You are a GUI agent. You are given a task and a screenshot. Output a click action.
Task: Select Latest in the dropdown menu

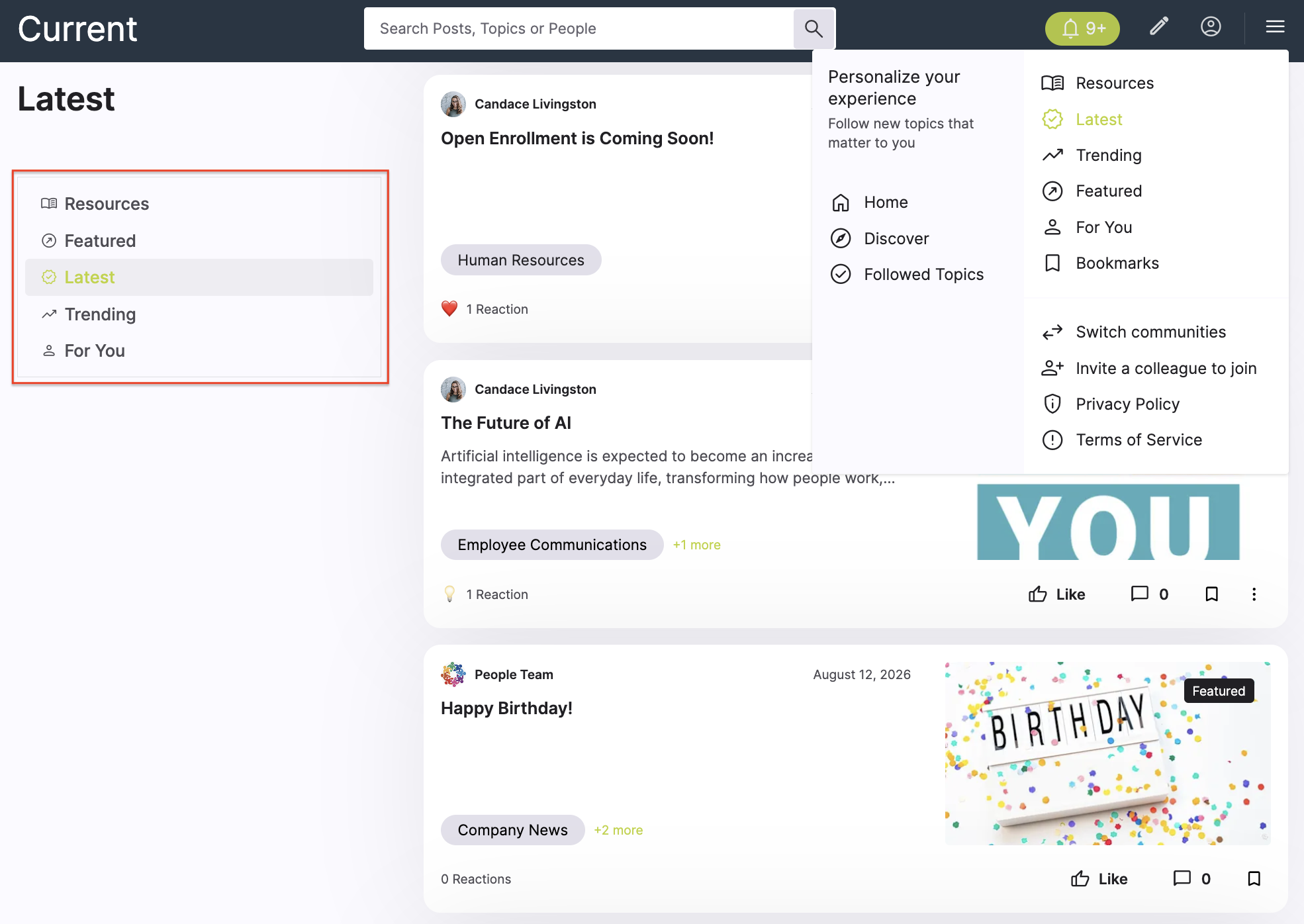[1099, 119]
